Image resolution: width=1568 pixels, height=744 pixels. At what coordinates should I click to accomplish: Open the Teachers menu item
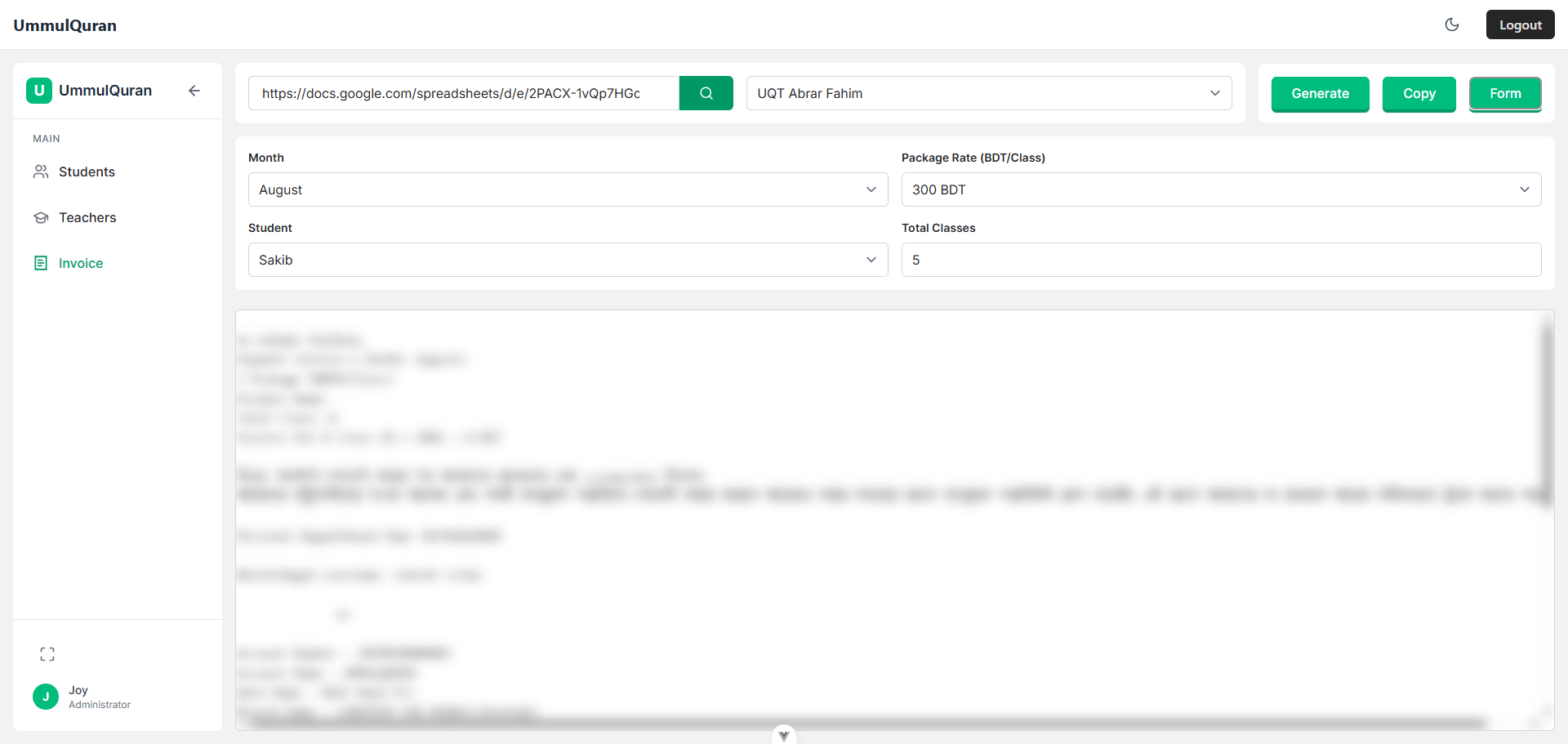(x=87, y=217)
